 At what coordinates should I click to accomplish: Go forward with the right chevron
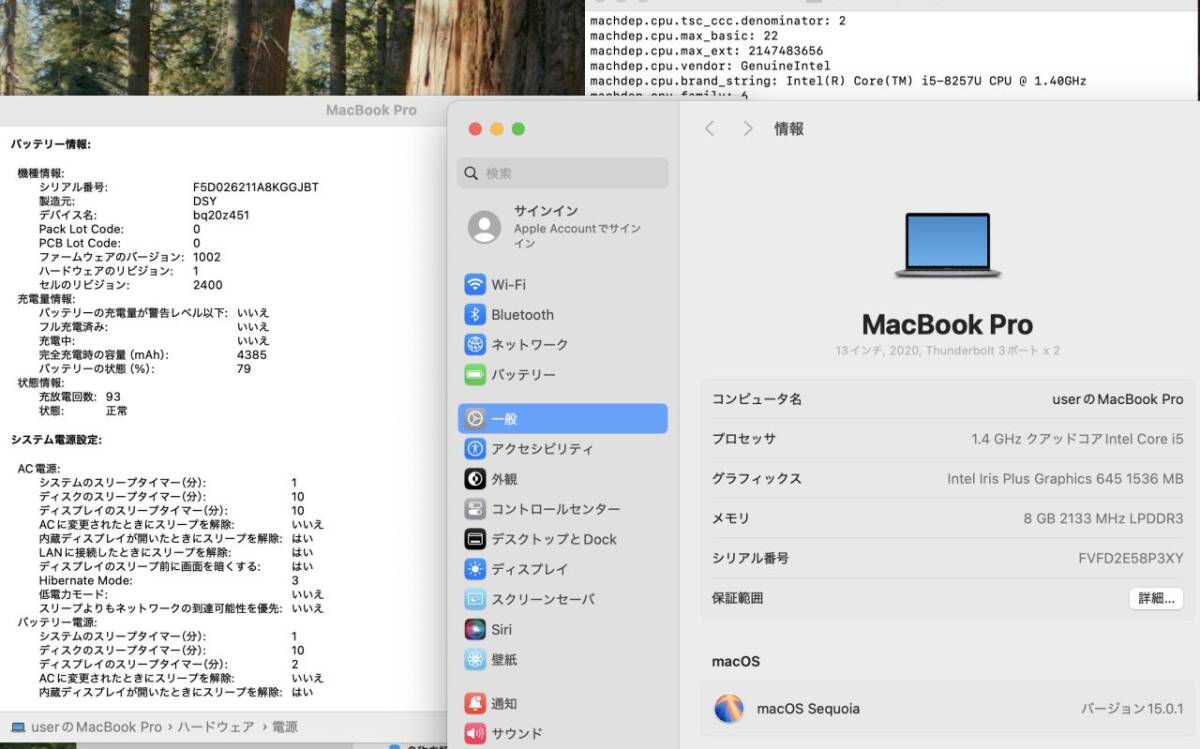(x=747, y=129)
